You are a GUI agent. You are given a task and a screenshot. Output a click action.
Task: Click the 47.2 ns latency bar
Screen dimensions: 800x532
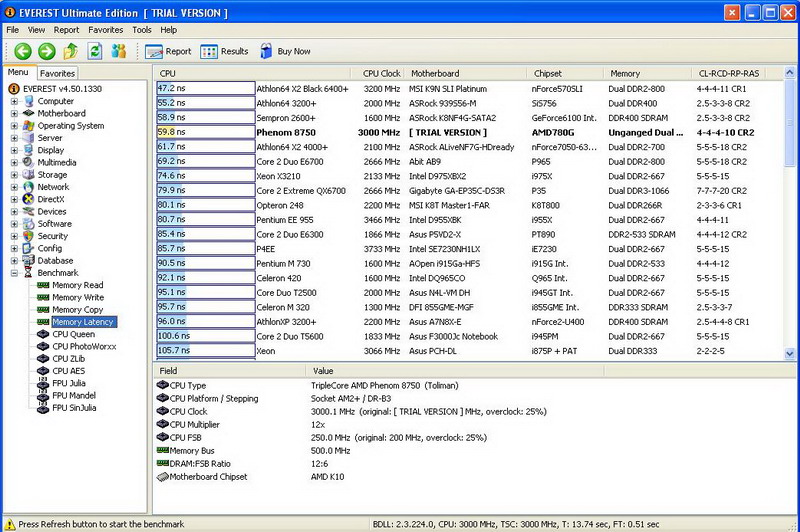coord(206,89)
